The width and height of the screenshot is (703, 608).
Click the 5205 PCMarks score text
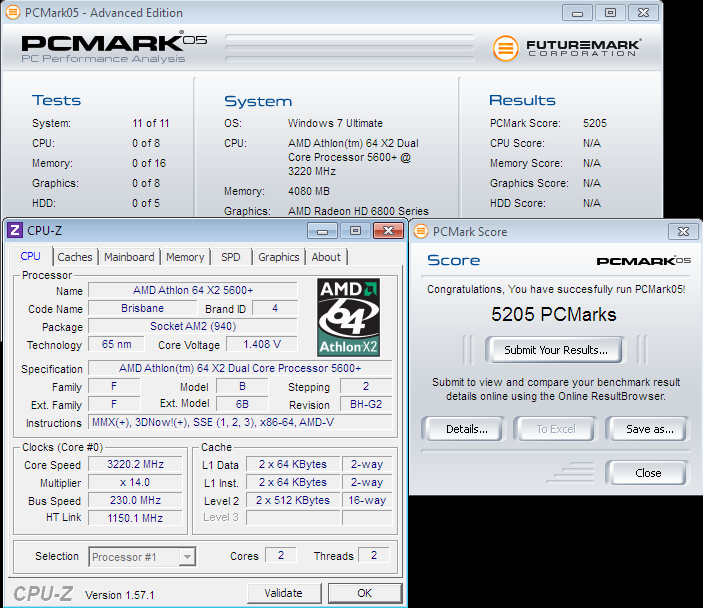554,314
